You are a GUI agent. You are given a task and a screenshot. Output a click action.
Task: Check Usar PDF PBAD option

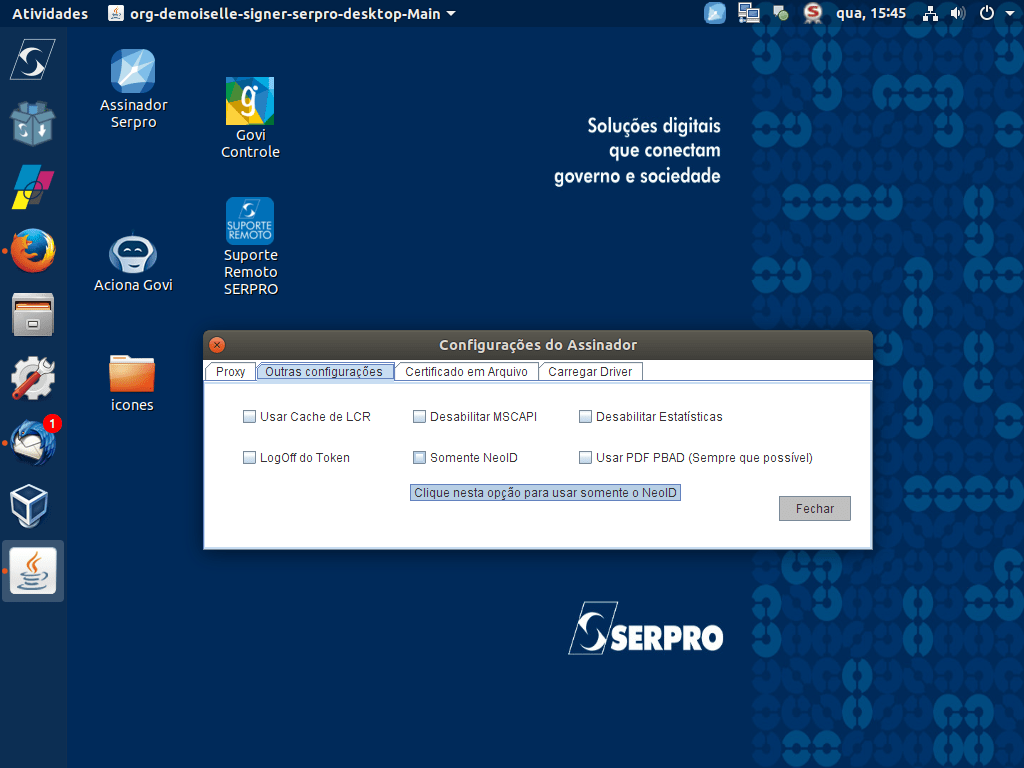coord(585,458)
